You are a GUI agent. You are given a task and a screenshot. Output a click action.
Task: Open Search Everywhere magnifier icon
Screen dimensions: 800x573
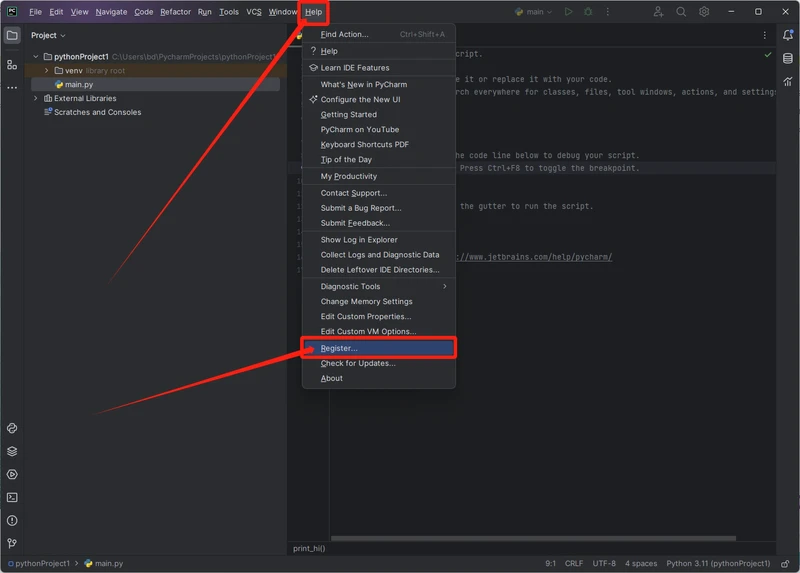click(x=681, y=12)
